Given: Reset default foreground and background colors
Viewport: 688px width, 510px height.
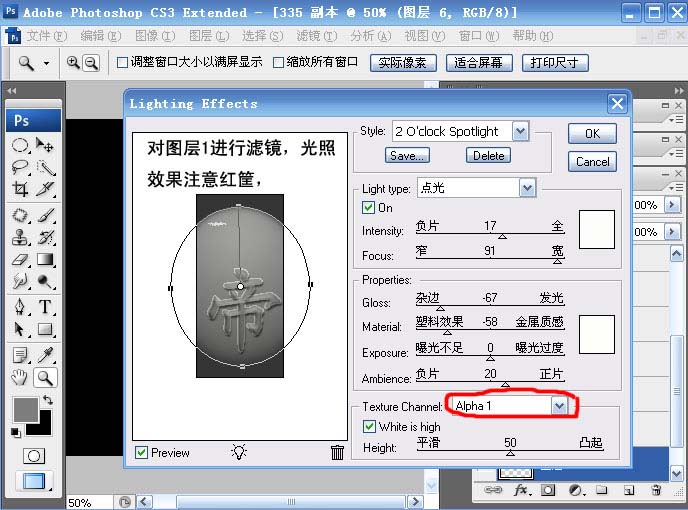Looking at the screenshot, I should tap(16, 432).
